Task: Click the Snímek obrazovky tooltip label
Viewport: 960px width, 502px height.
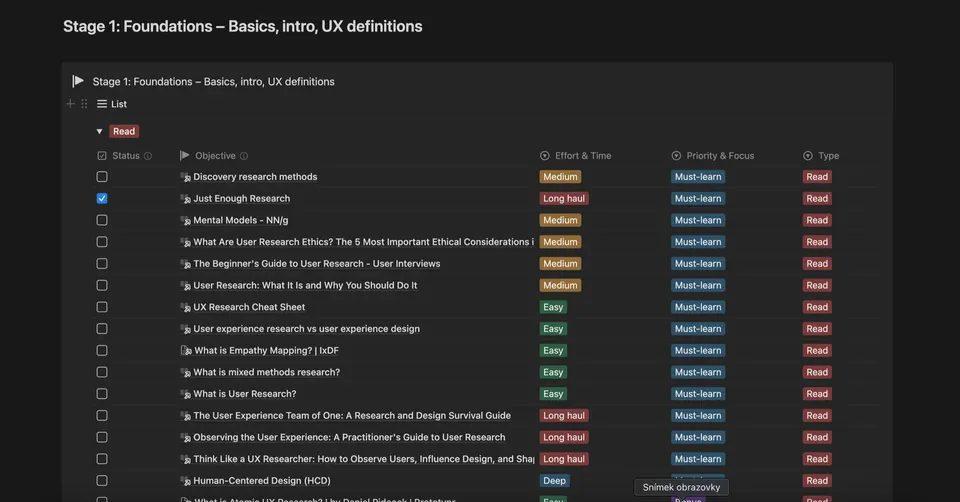Action: [681, 487]
